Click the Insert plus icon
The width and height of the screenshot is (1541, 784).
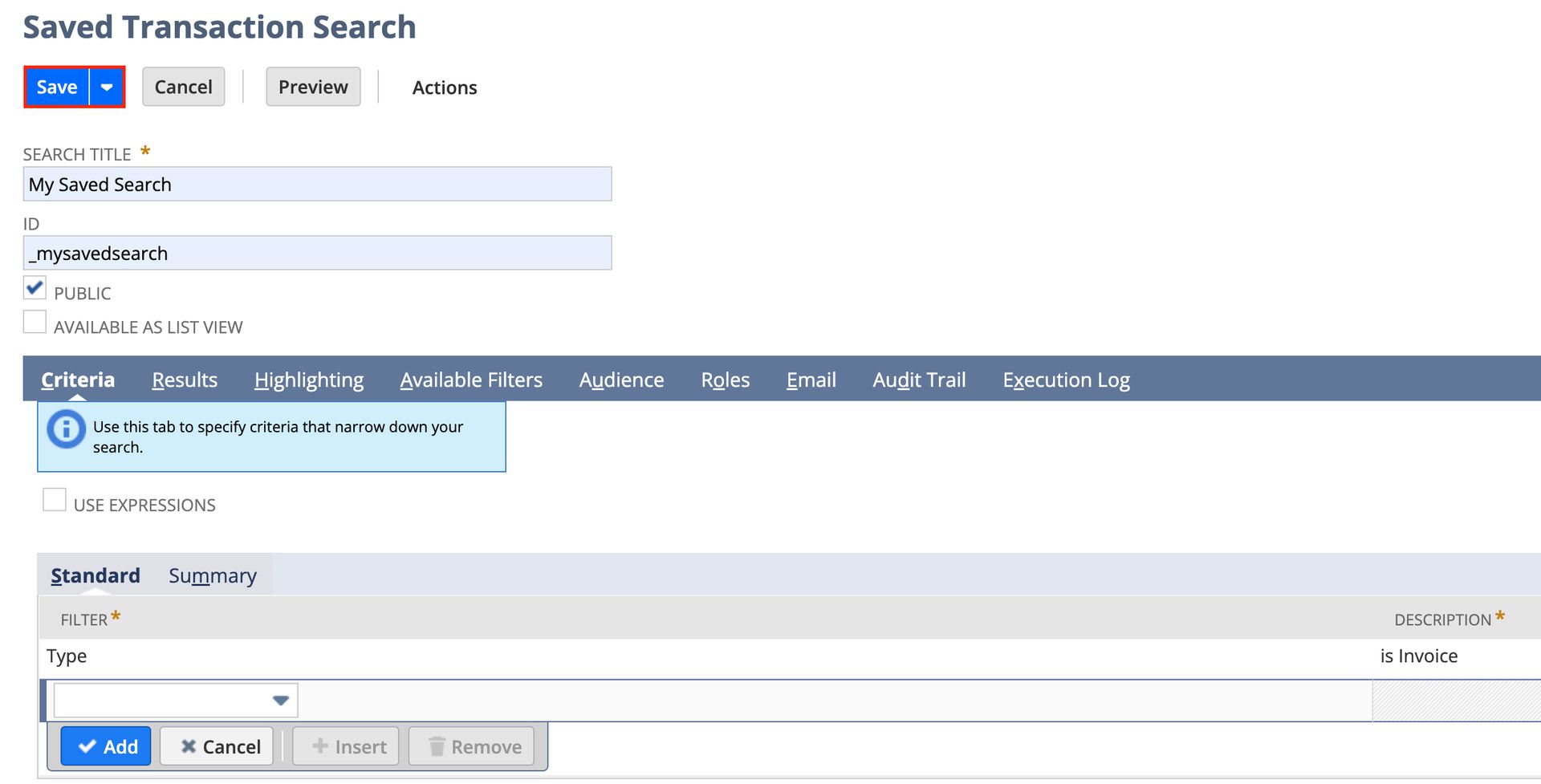(x=320, y=746)
